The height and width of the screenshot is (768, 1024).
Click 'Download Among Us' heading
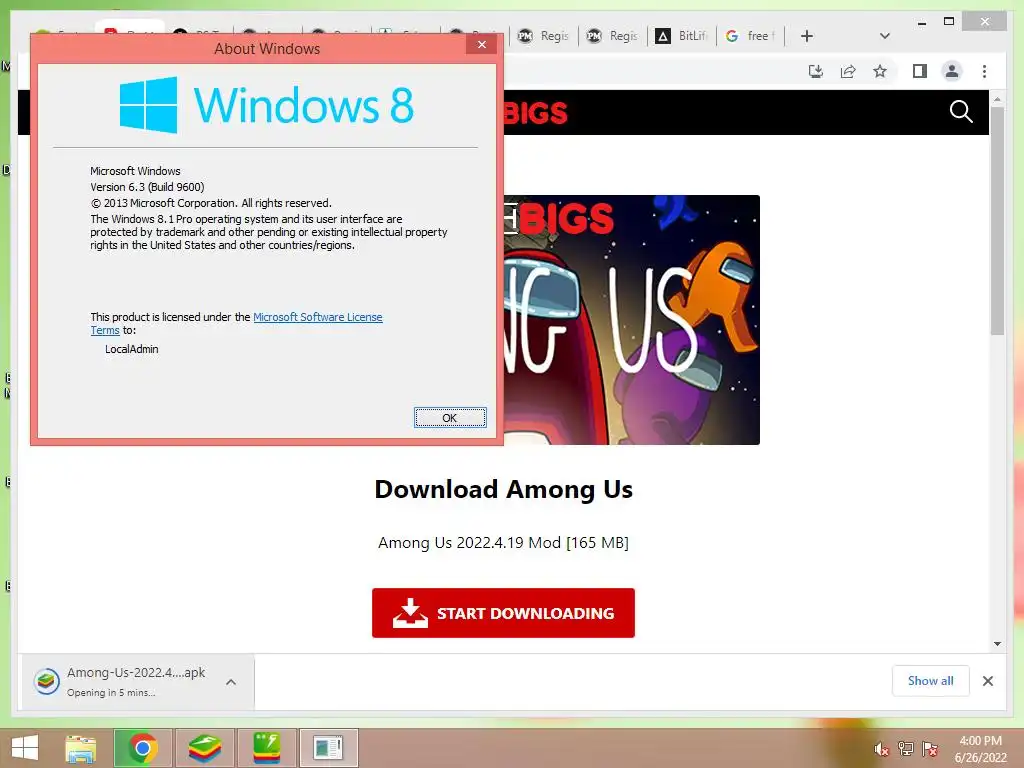[504, 488]
